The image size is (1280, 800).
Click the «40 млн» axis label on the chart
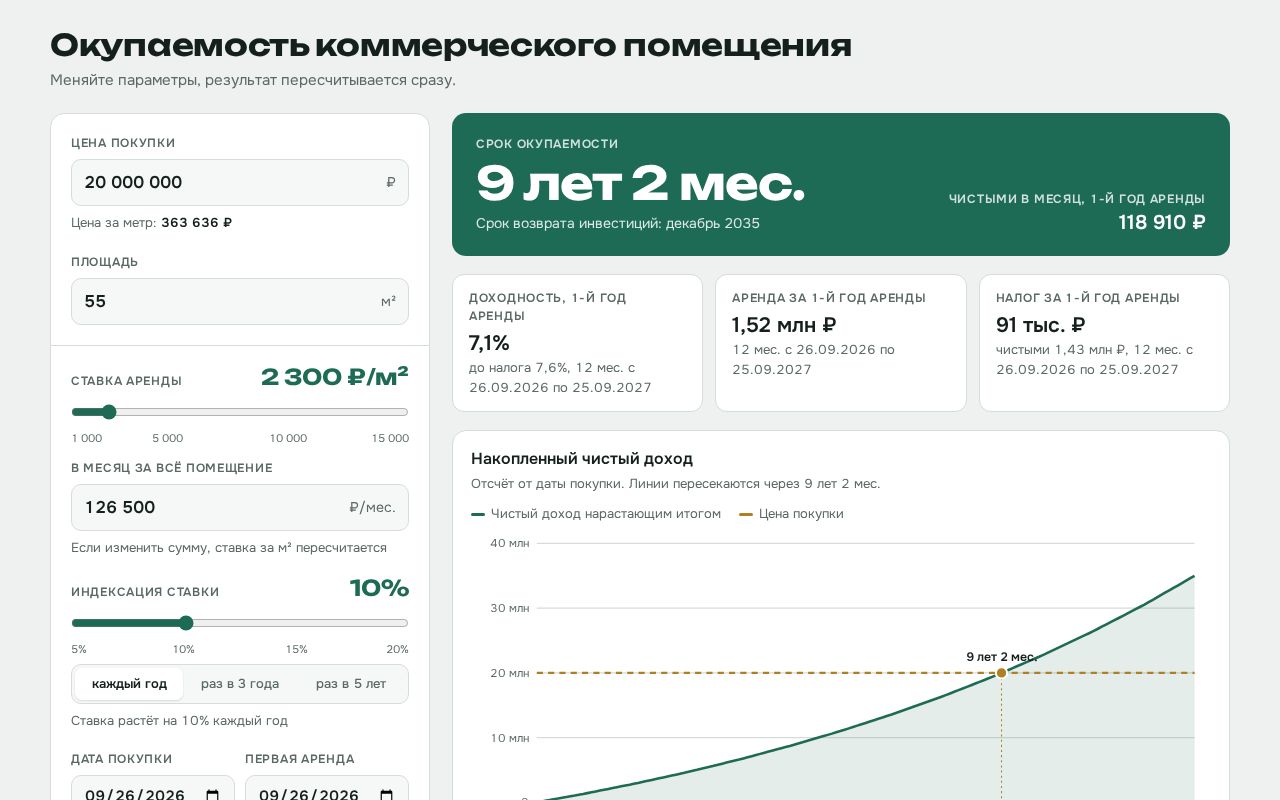[510, 543]
